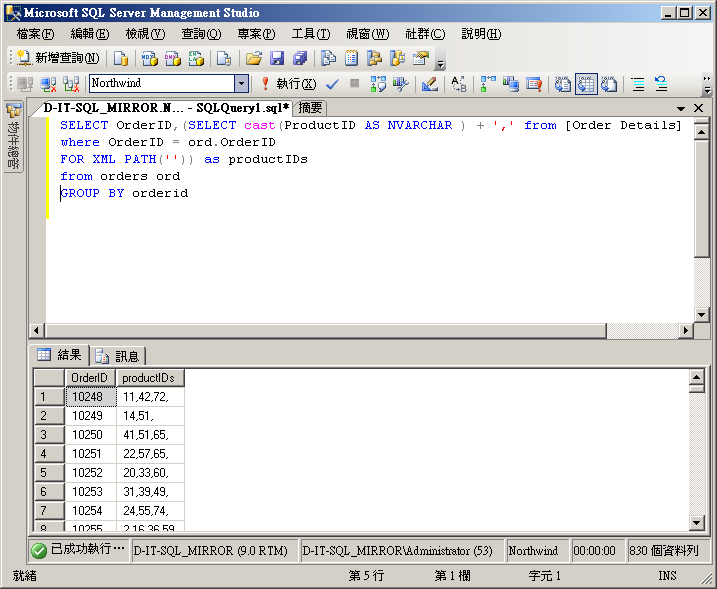Click the Analysis Services MDX Query icon

[x=149, y=58]
